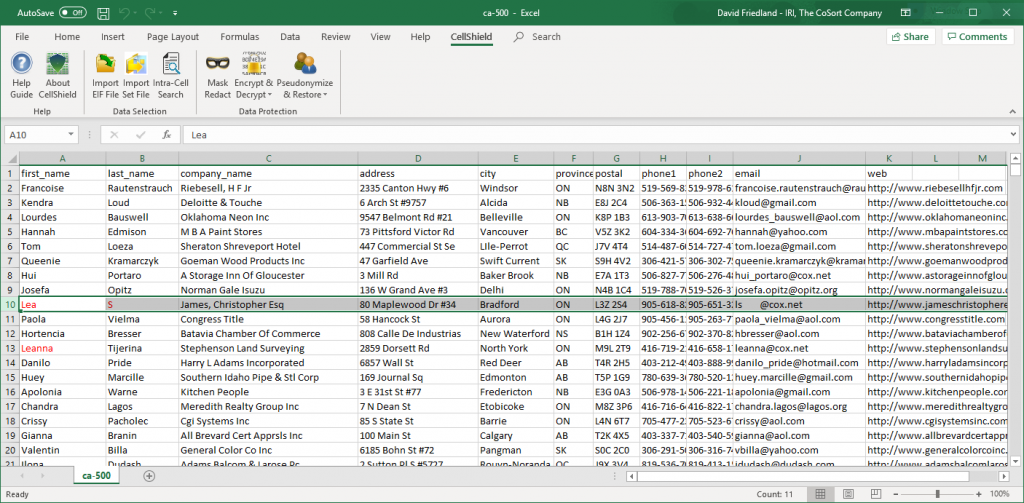1024x503 pixels.
Task: Click the Search magnifier icon
Action: point(519,37)
